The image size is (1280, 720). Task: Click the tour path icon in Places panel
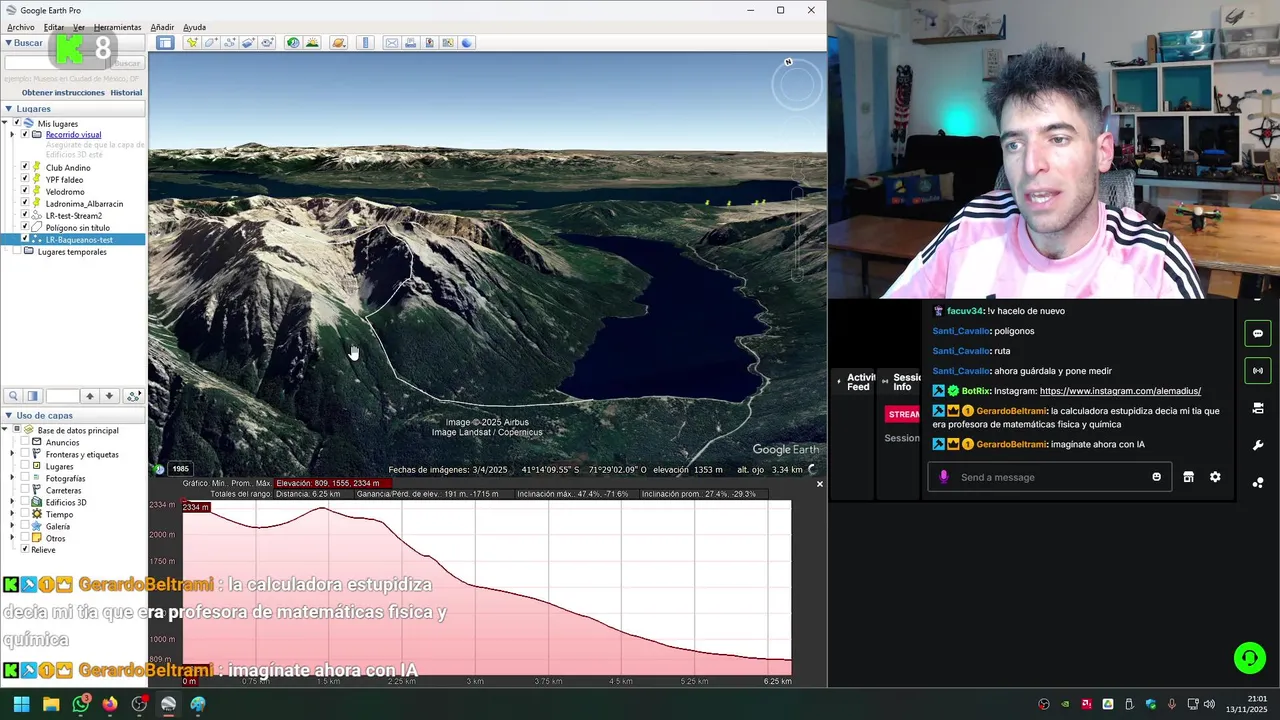[134, 396]
